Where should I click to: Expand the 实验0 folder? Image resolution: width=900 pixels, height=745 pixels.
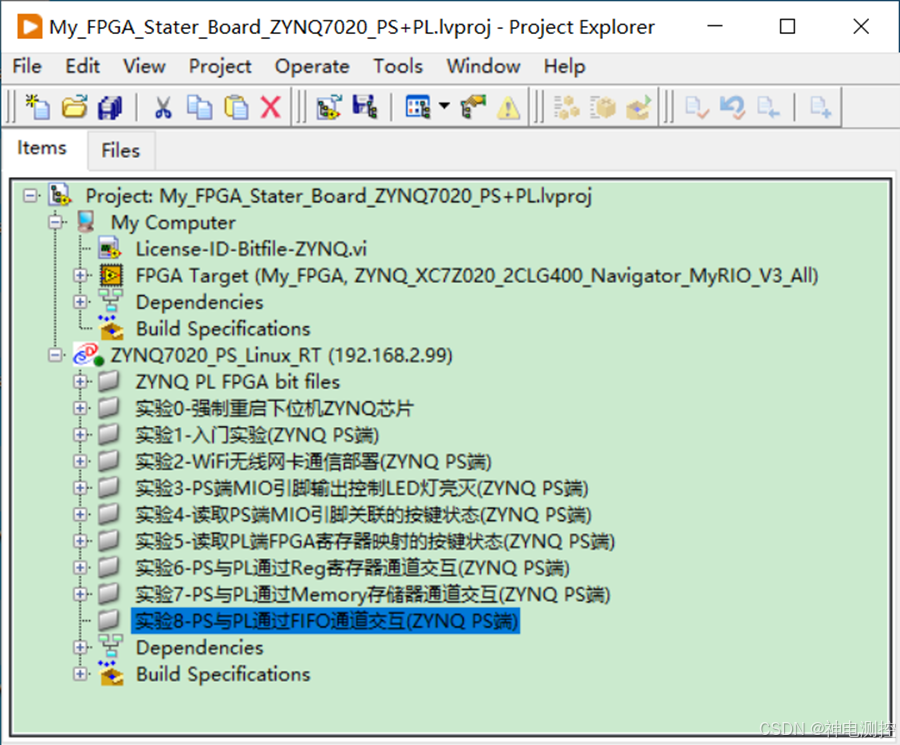(81, 408)
